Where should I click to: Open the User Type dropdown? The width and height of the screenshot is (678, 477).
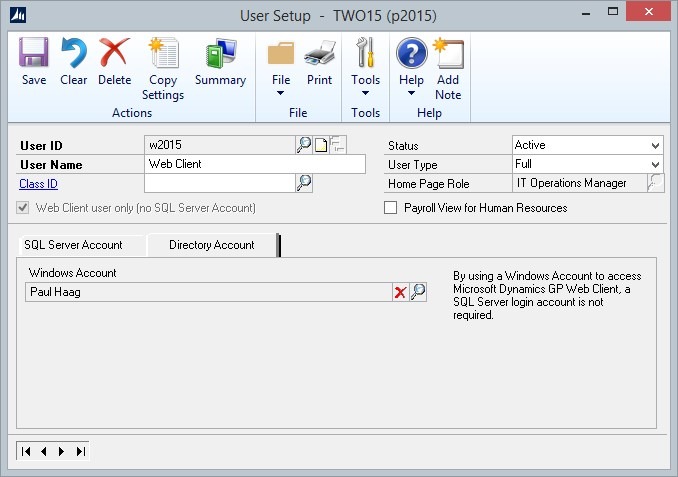point(655,164)
